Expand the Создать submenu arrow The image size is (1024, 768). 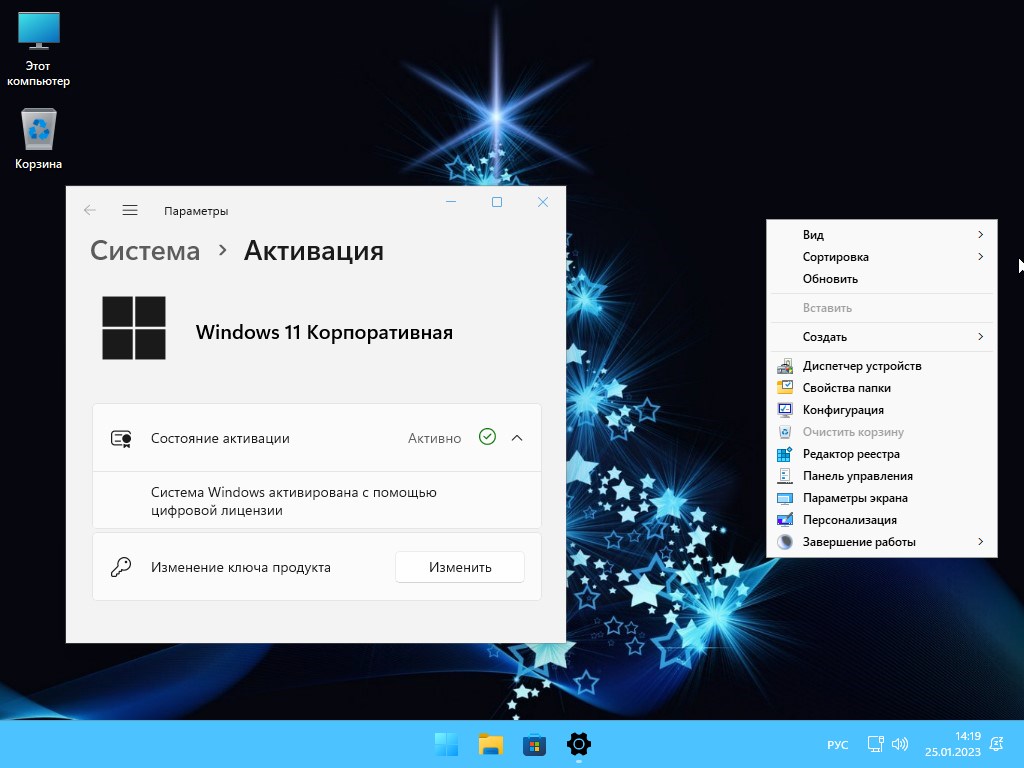(x=980, y=336)
